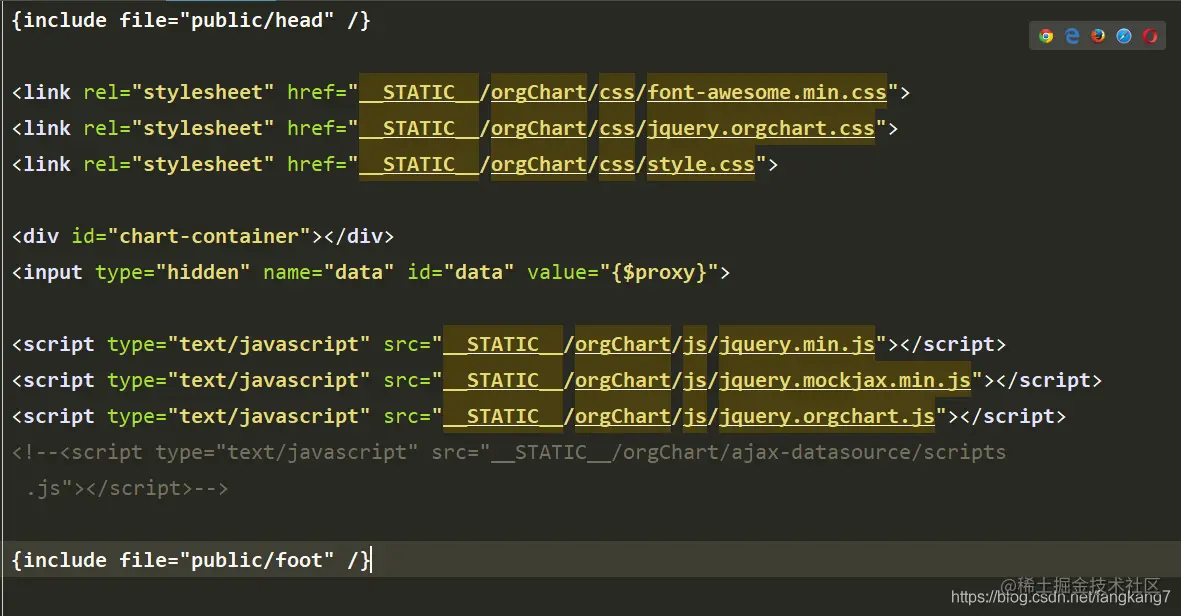The image size is (1181, 616).
Task: Click the "{$proxy}" value text
Action: pyautogui.click(x=659, y=273)
